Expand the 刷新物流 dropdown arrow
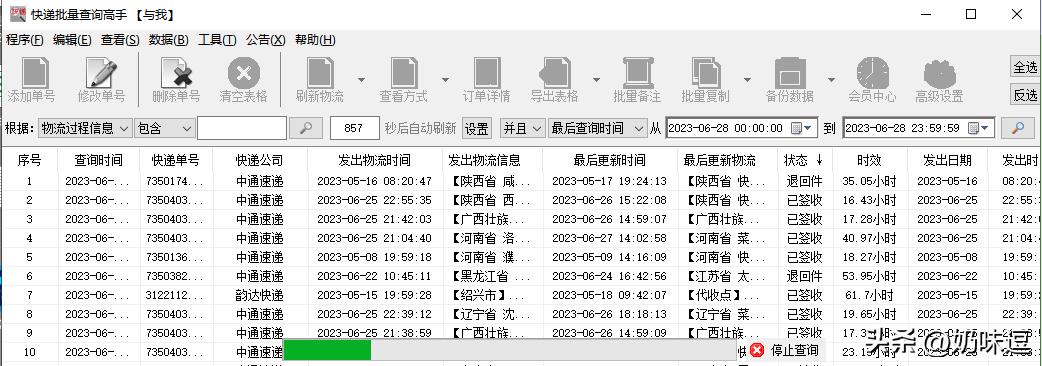Screen dimensions: 1042x366 tap(362, 80)
